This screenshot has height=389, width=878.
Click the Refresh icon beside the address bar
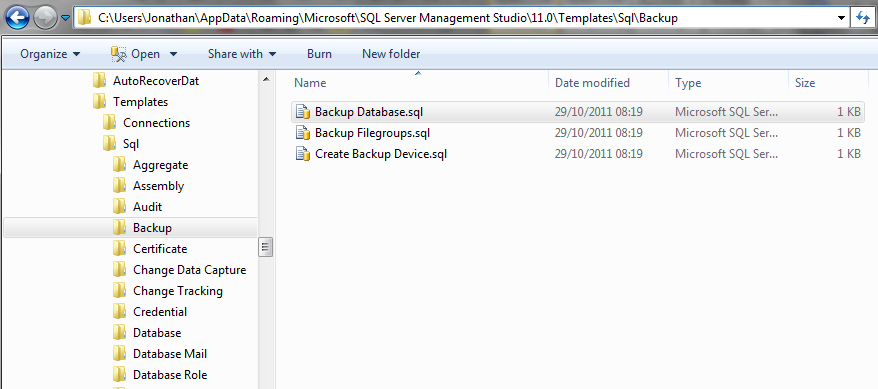coord(863,18)
